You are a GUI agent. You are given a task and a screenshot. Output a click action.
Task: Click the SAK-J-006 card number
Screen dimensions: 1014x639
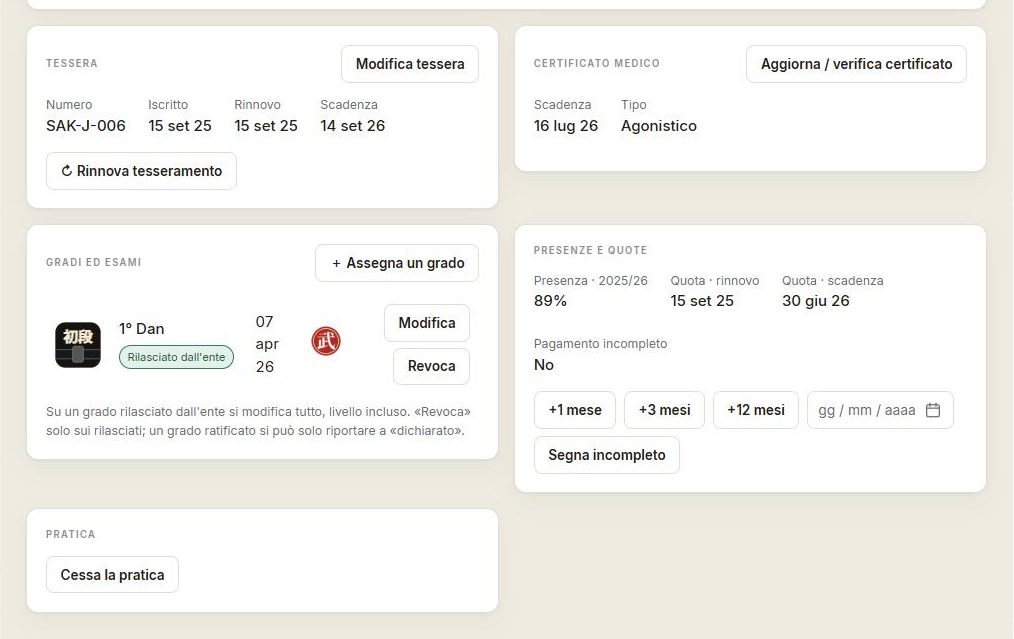click(x=86, y=125)
